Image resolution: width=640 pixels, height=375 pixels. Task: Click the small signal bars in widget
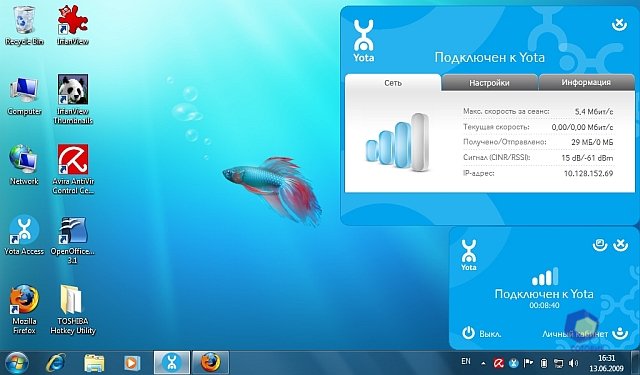pos(545,277)
